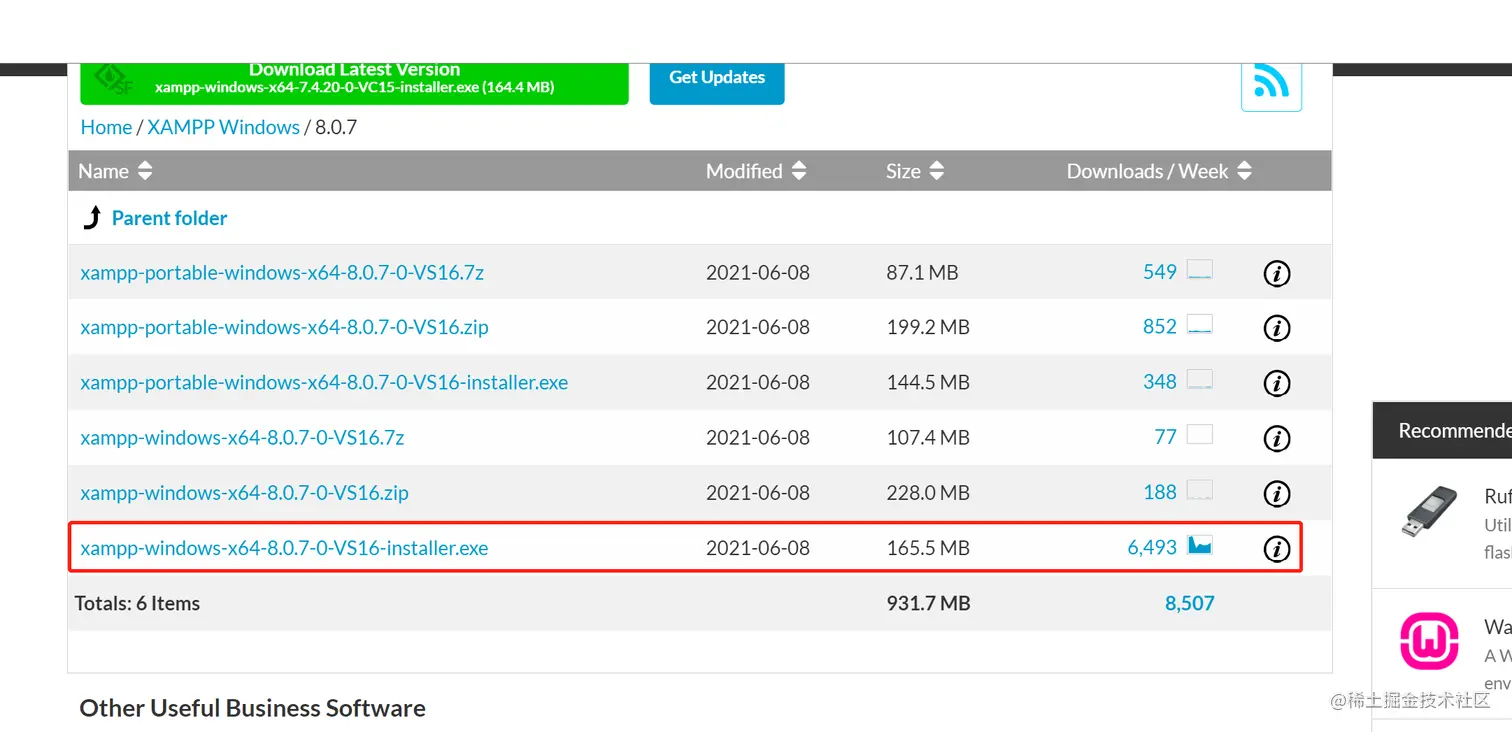Click the 8,507 total downloads count
The height and width of the screenshot is (732, 1512).
point(1190,603)
